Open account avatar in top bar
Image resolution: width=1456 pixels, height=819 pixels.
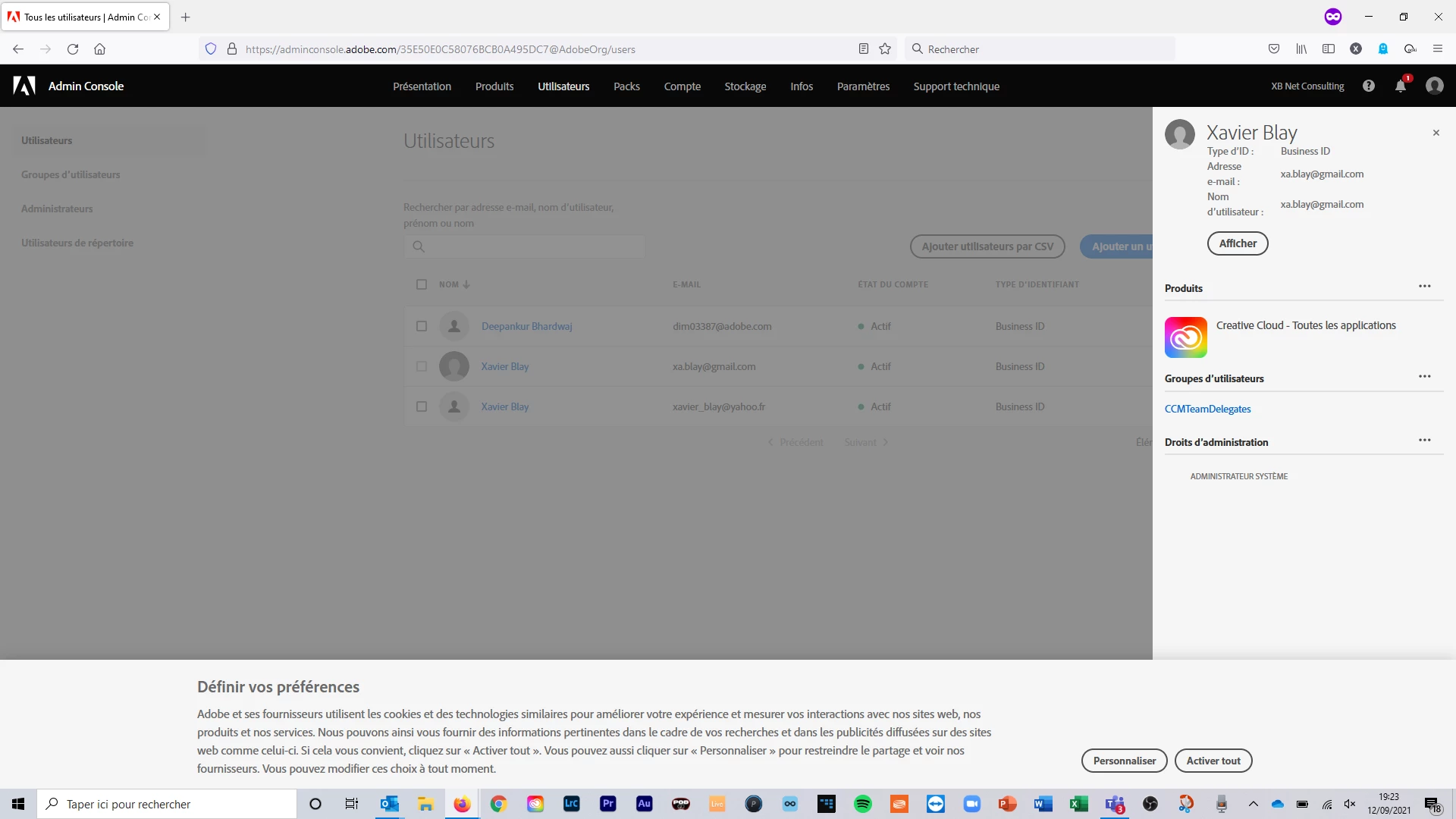pos(1434,86)
